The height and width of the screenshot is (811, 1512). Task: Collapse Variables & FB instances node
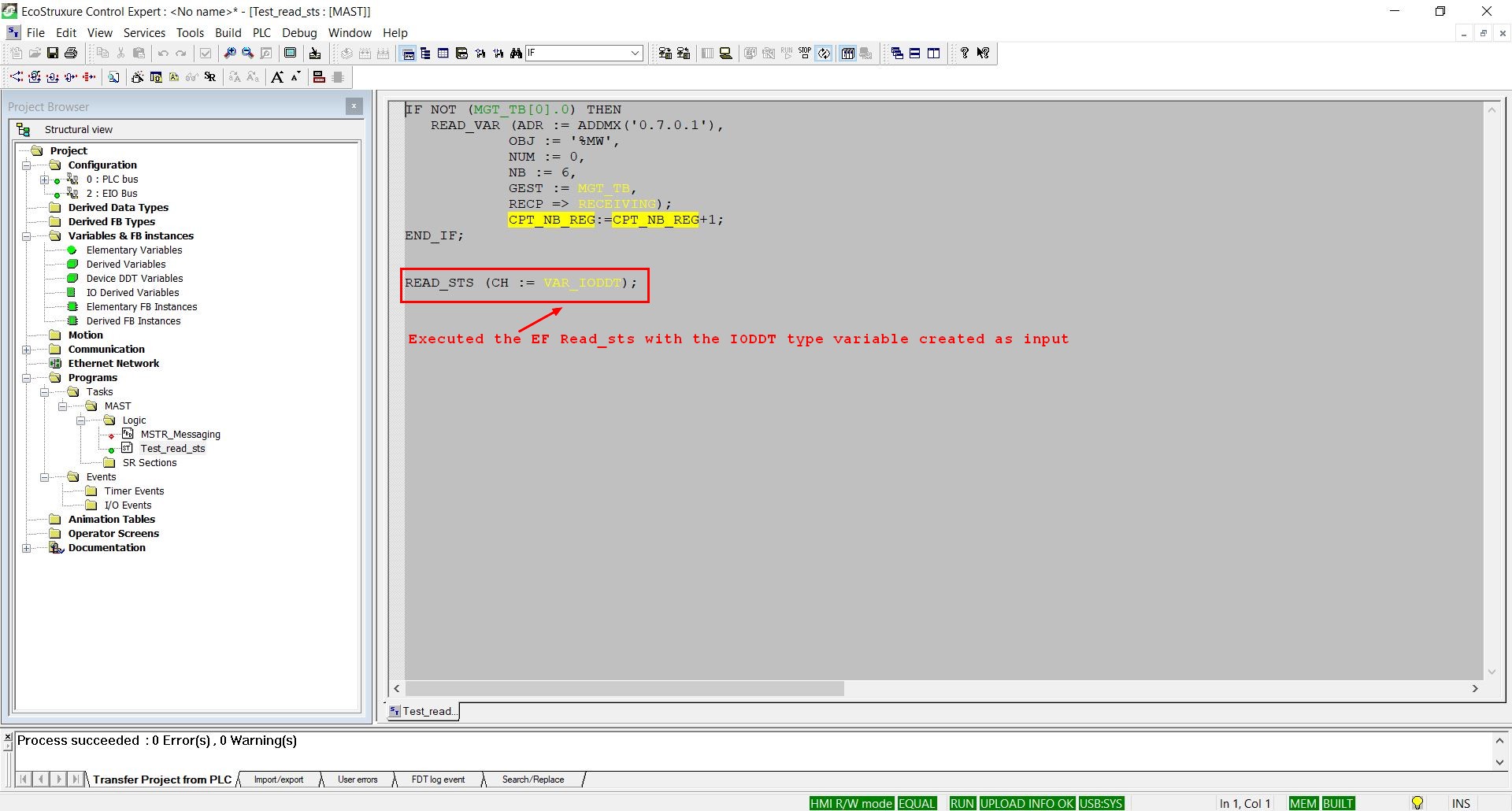pyautogui.click(x=26, y=236)
